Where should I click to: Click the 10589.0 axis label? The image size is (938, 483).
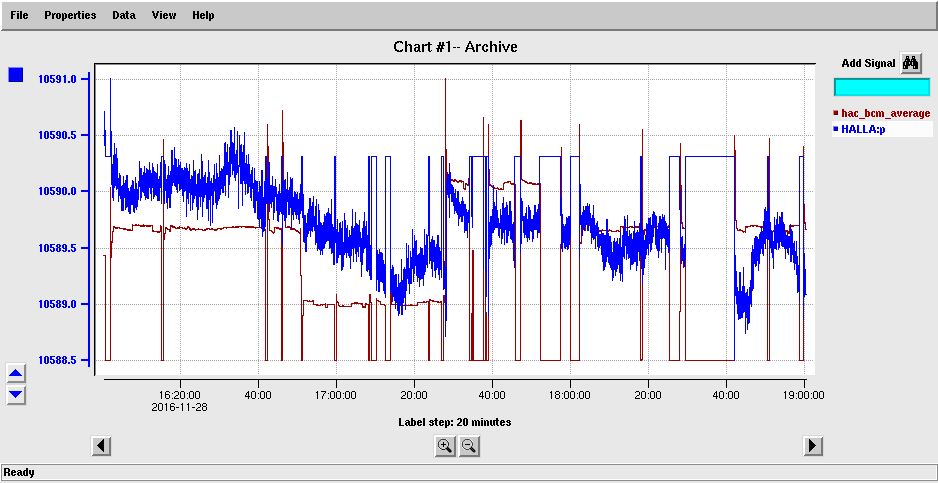tap(57, 304)
